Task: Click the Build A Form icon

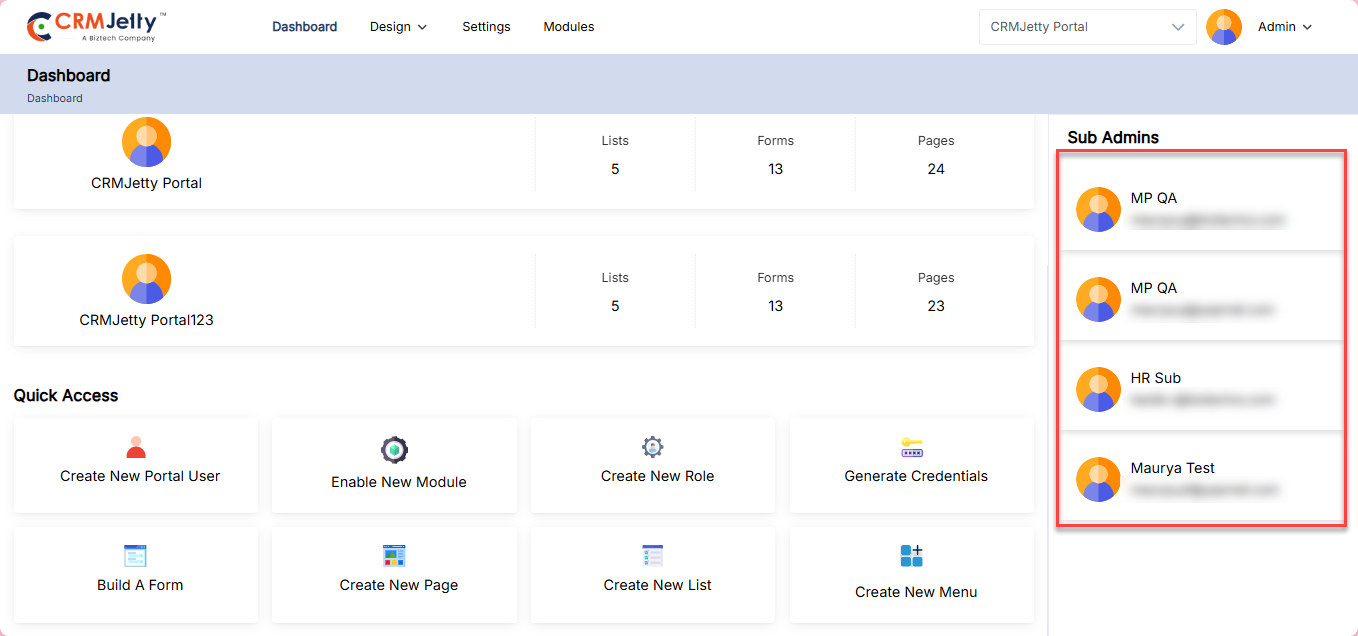Action: coord(135,556)
